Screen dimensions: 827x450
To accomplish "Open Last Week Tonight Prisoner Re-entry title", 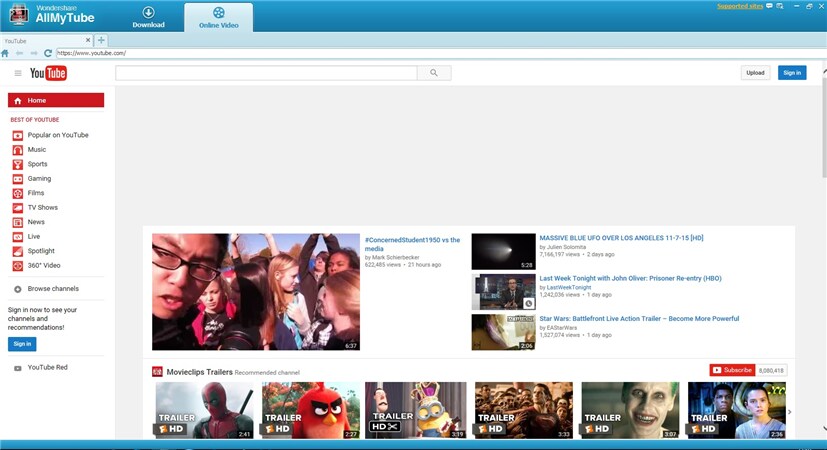I will (630, 279).
